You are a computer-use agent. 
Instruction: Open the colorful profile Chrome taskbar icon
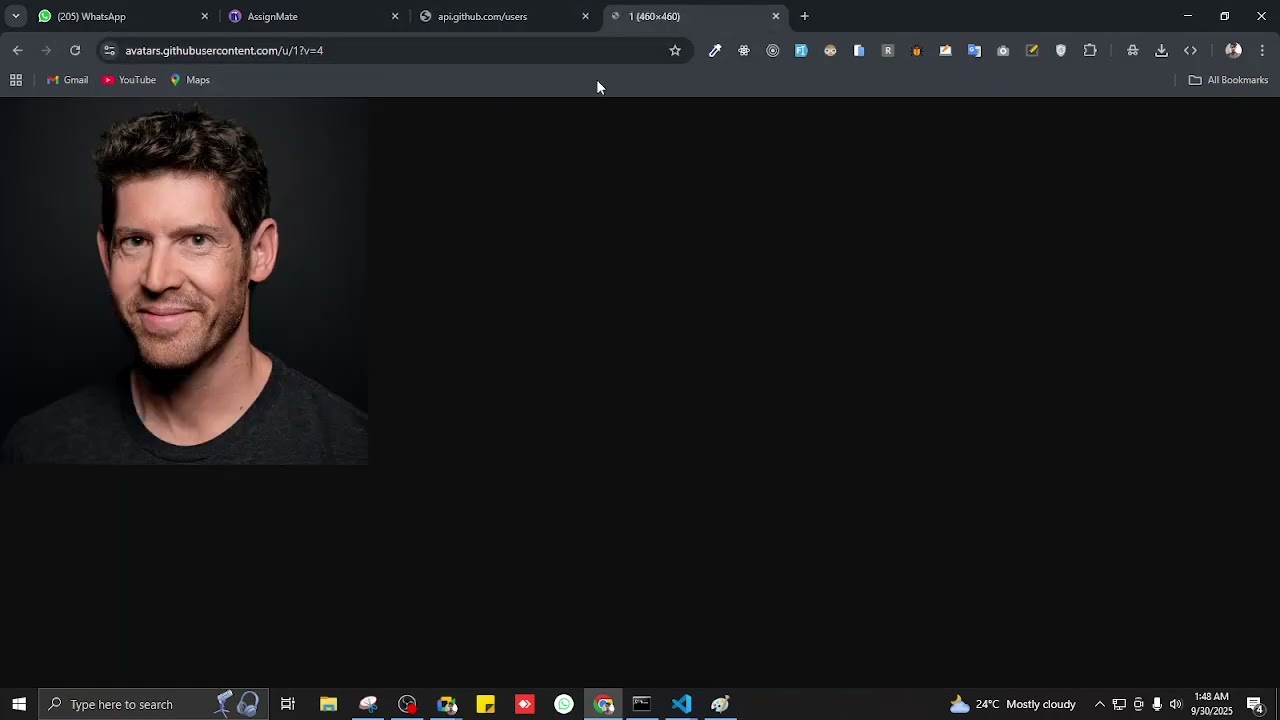447,704
